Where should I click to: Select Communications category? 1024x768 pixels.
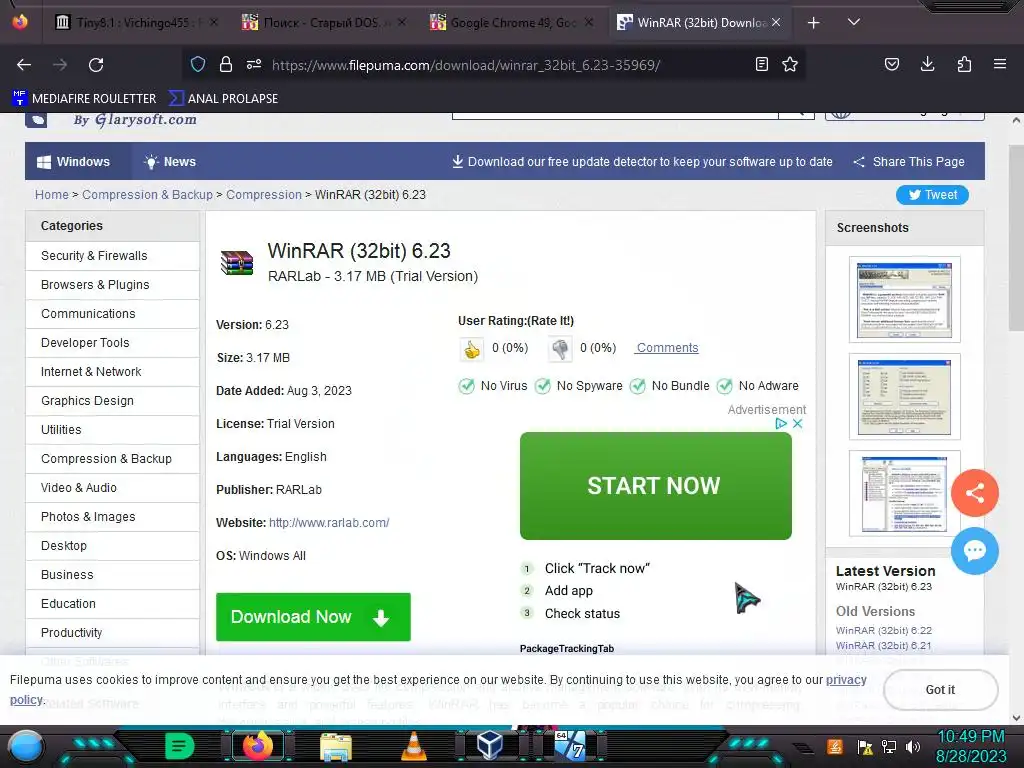[x=112, y=314]
